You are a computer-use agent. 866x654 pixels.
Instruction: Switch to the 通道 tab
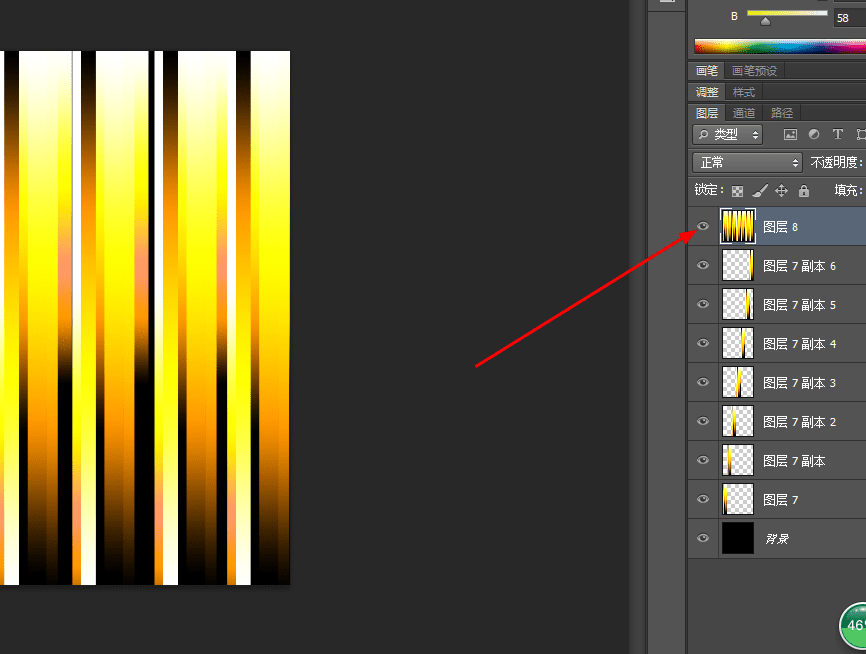click(x=743, y=113)
